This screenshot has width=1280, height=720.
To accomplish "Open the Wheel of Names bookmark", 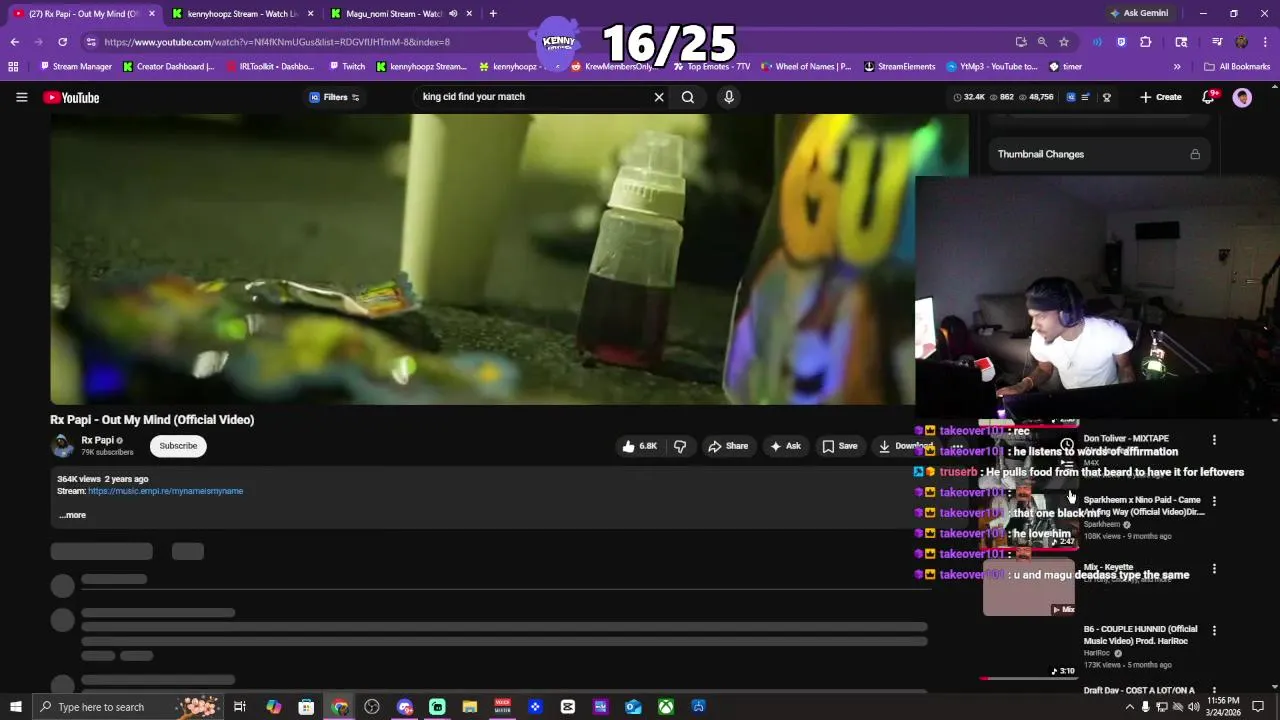I will pos(805,67).
